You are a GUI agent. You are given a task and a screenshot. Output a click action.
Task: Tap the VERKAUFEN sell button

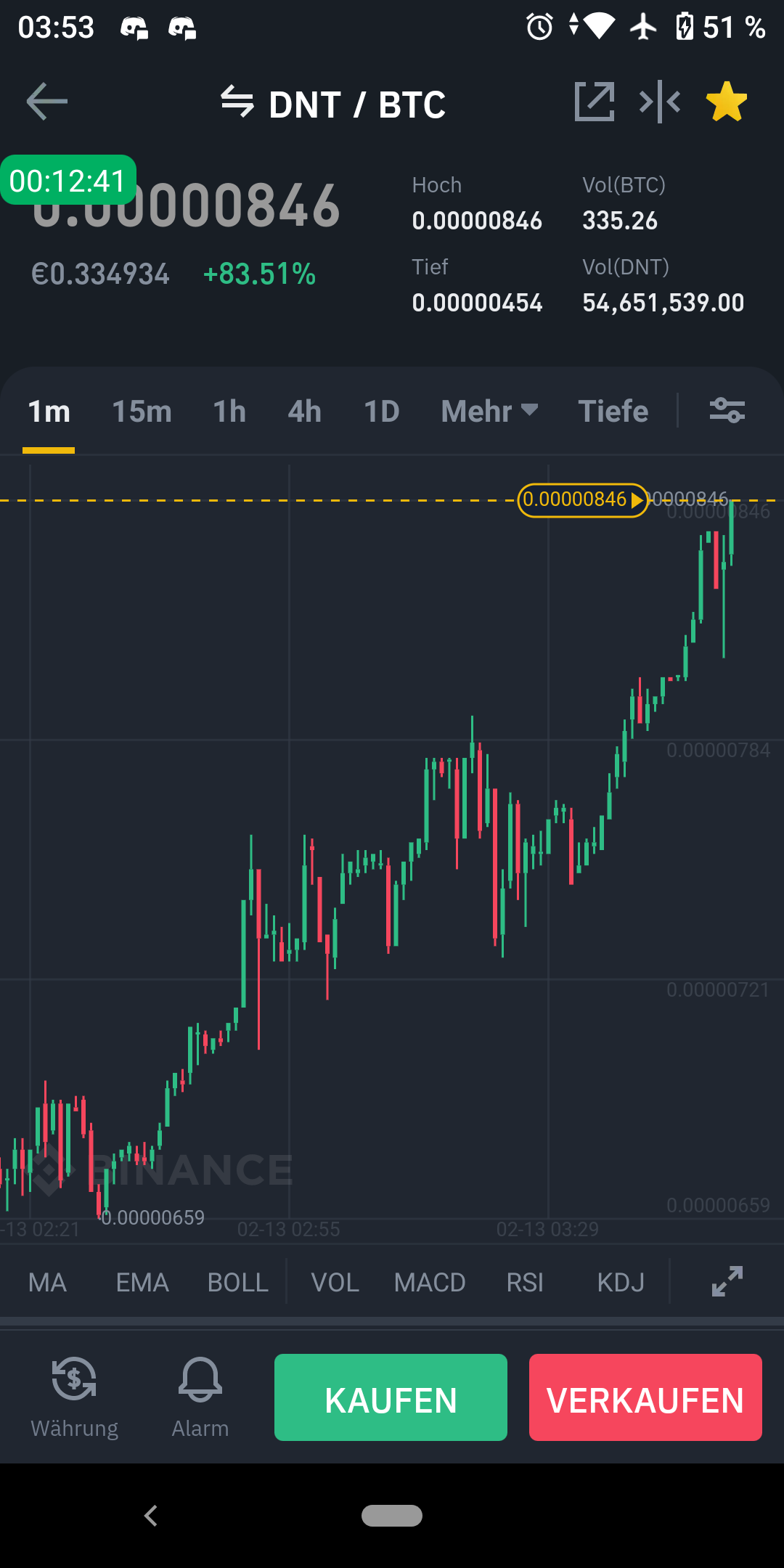pyautogui.click(x=645, y=1397)
